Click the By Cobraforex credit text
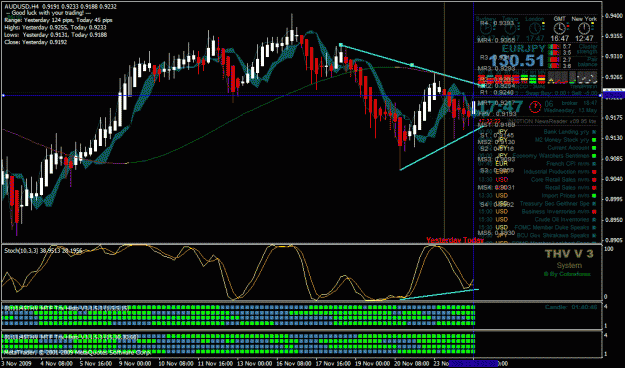Screen dimensions: 625x368 click(567, 274)
